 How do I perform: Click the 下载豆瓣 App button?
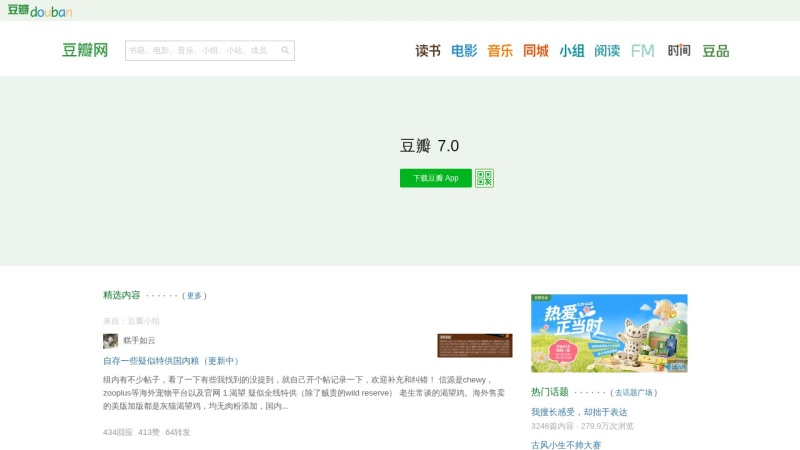point(436,178)
